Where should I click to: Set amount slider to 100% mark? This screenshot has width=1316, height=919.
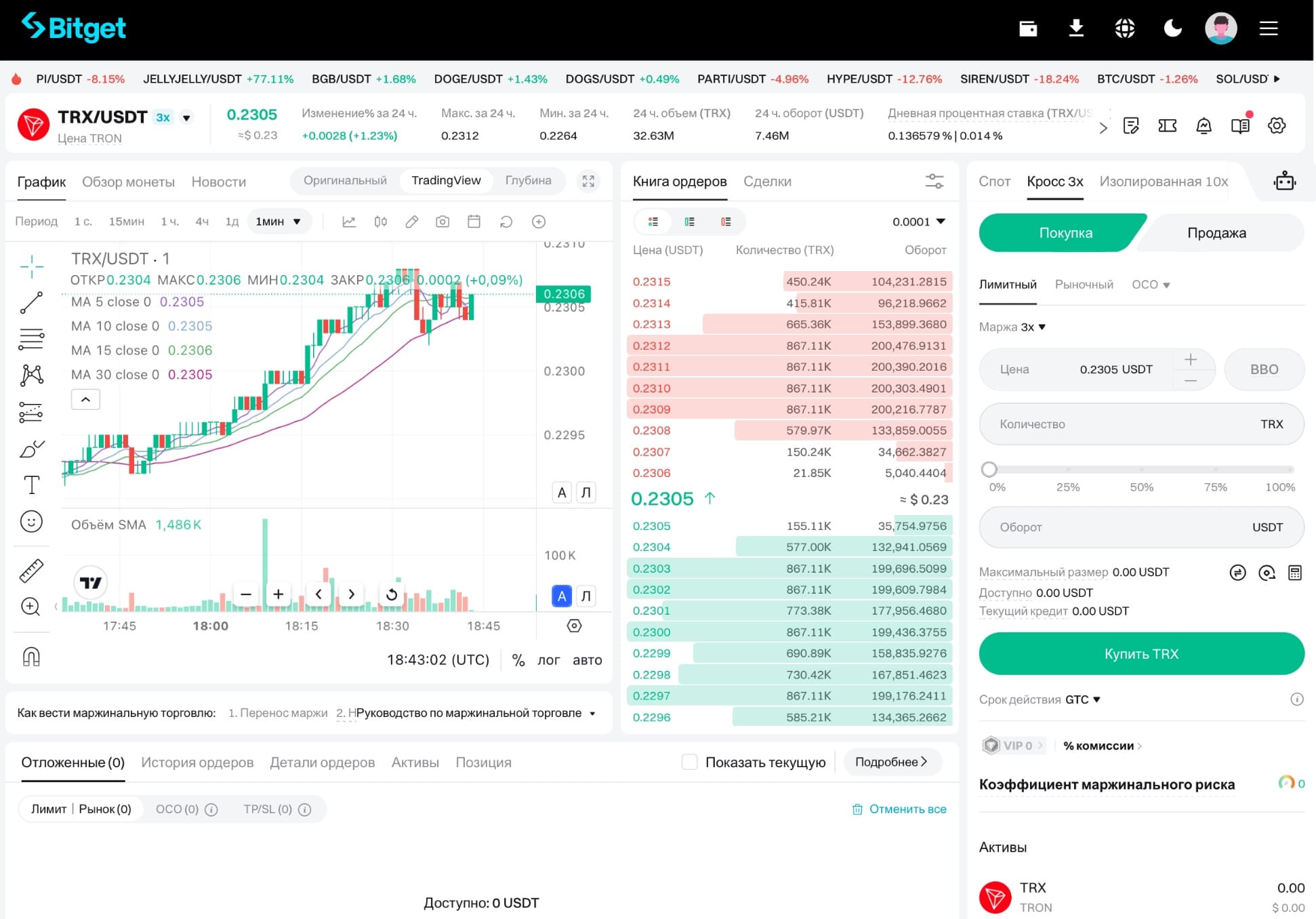(1291, 469)
